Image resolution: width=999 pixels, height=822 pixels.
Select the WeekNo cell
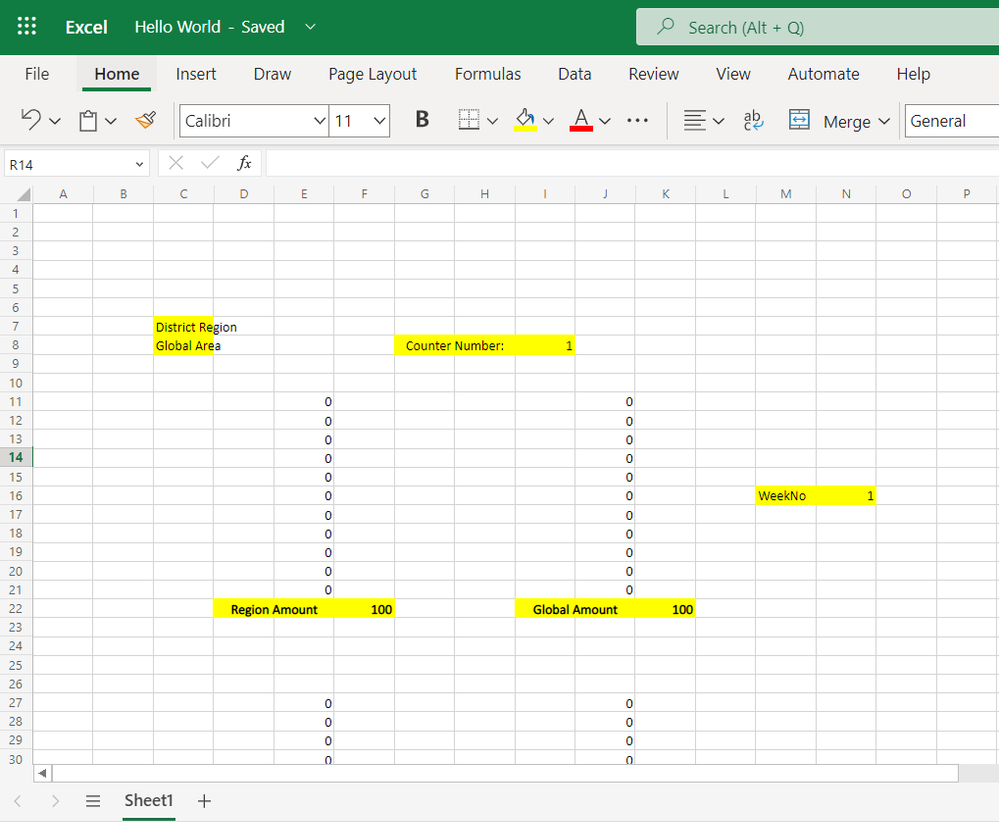point(786,496)
